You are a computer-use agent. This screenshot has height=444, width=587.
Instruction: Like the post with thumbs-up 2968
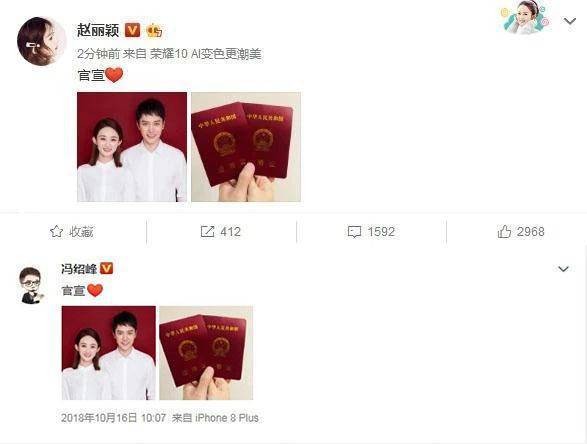point(504,232)
